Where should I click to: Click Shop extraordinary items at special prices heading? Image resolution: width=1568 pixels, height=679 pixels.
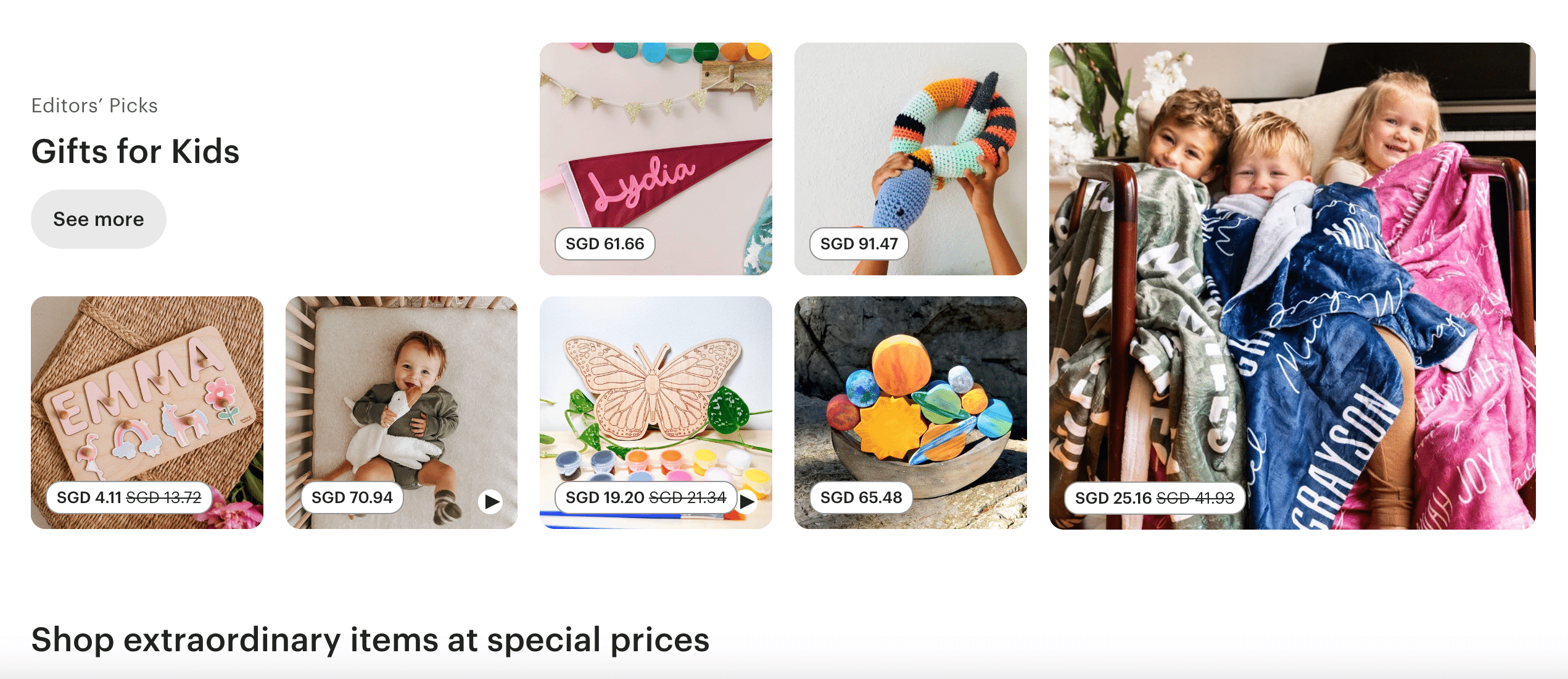pyautogui.click(x=370, y=639)
